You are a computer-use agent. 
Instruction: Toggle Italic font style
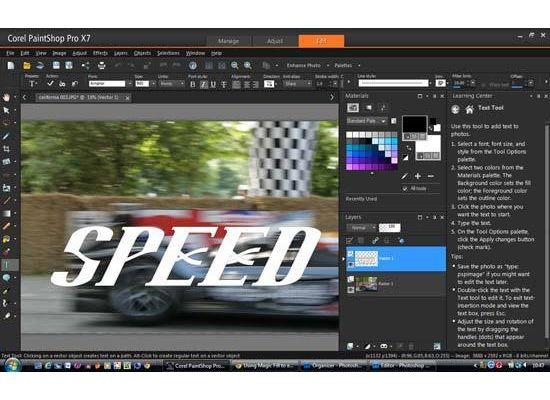click(x=203, y=84)
